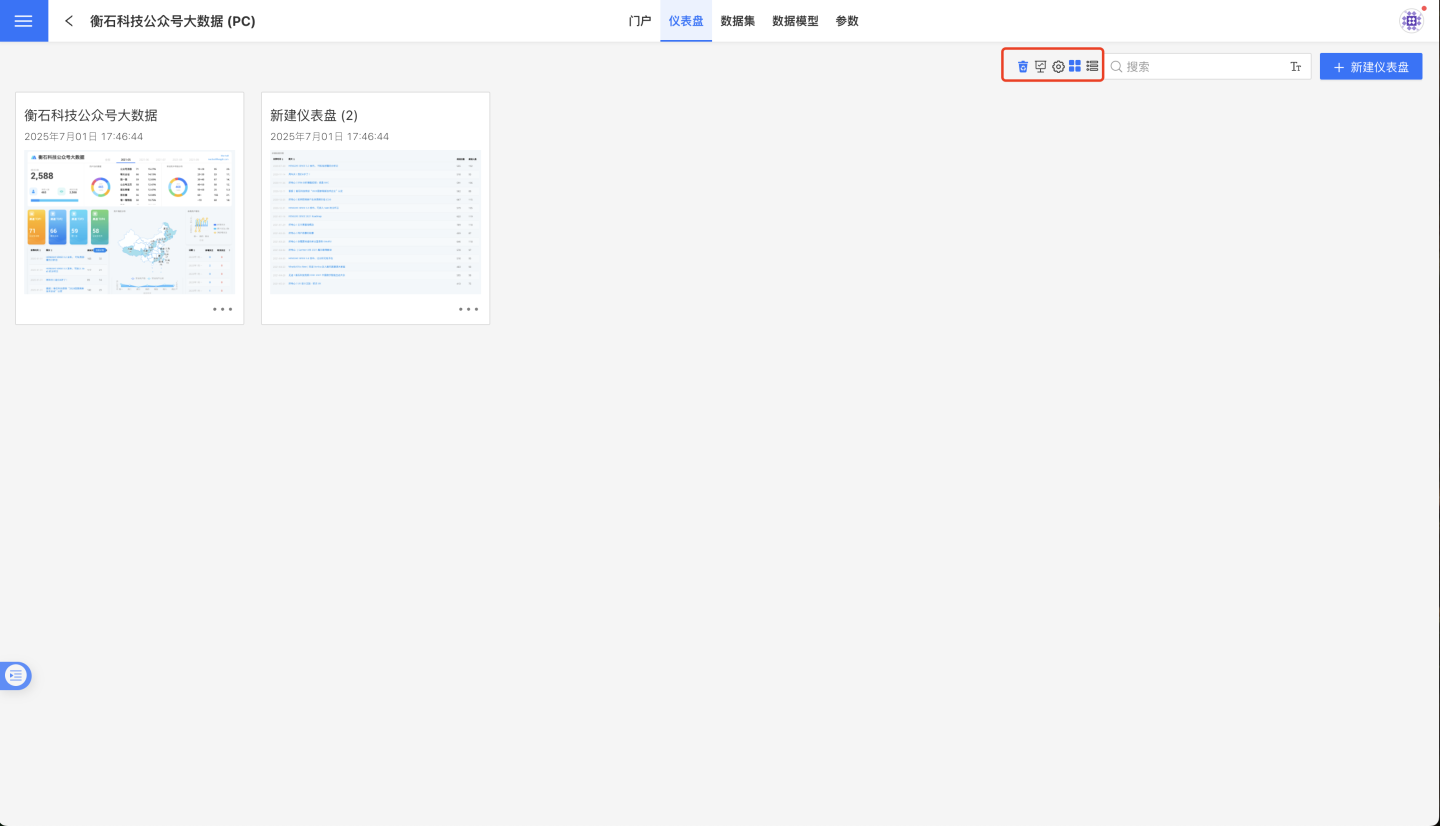1440x826 pixels.
Task: Open the hamburger main menu
Action: (x=23, y=21)
